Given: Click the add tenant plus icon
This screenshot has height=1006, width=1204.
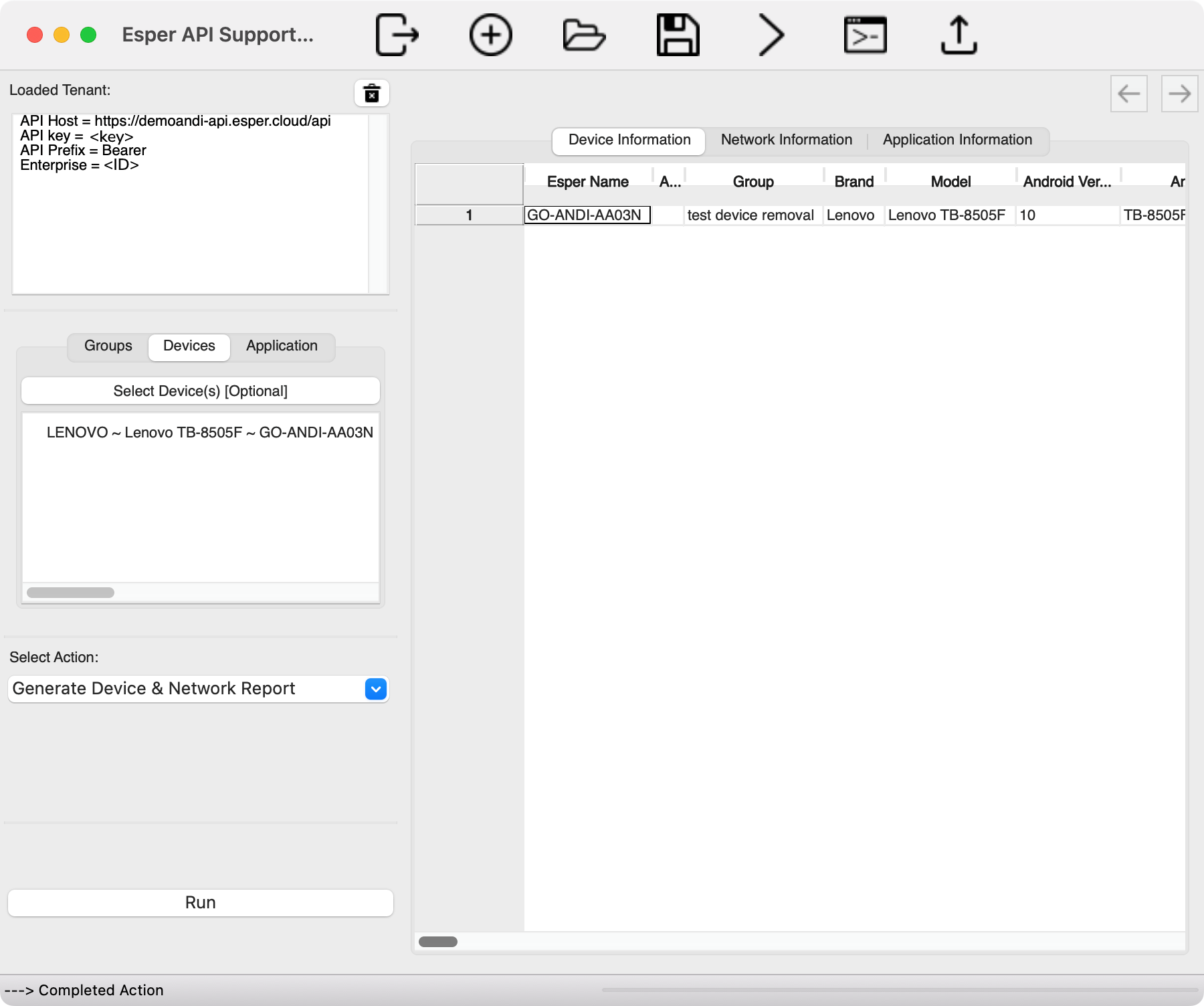Looking at the screenshot, I should click(x=490, y=35).
